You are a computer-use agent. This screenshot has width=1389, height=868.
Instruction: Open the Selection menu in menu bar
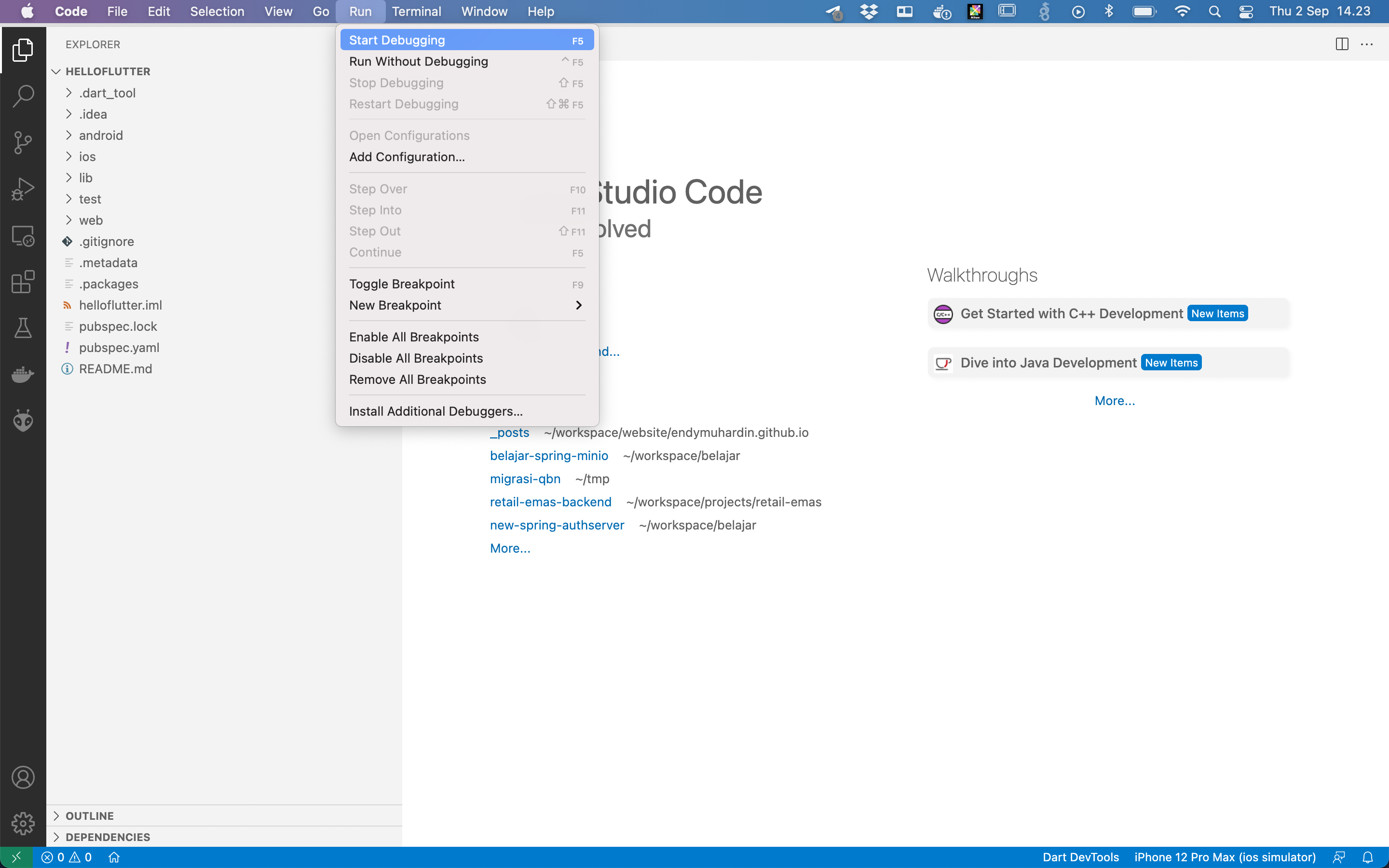217,12
